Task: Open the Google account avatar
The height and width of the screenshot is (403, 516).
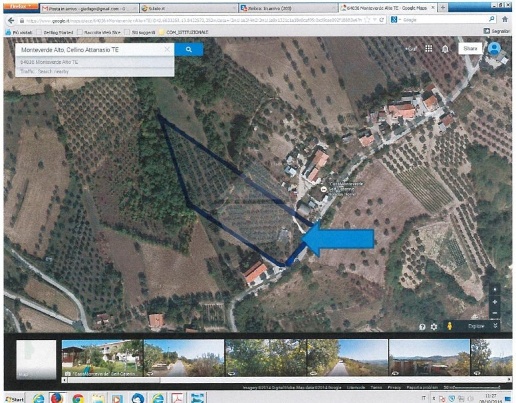Action: click(494, 49)
